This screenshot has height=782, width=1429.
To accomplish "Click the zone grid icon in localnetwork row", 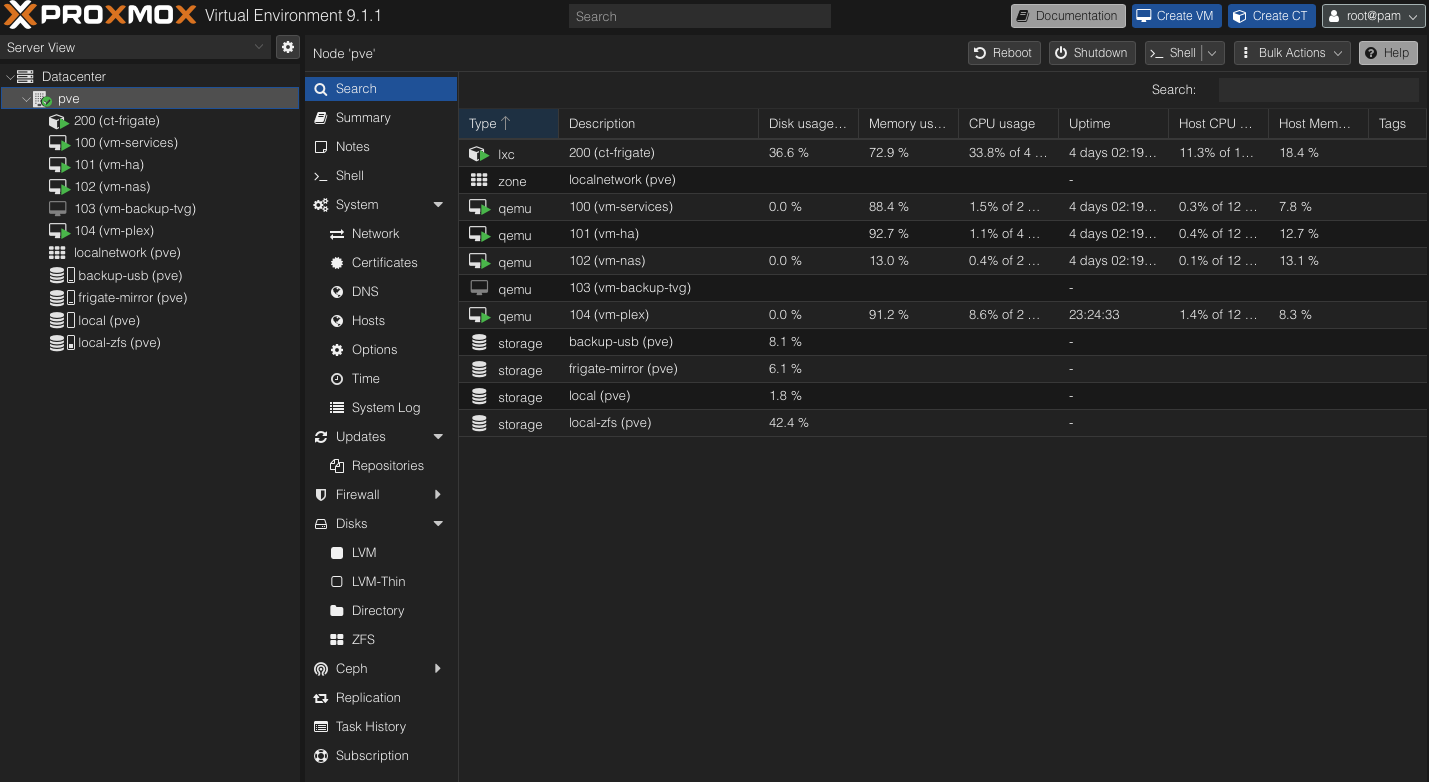I will point(479,181).
